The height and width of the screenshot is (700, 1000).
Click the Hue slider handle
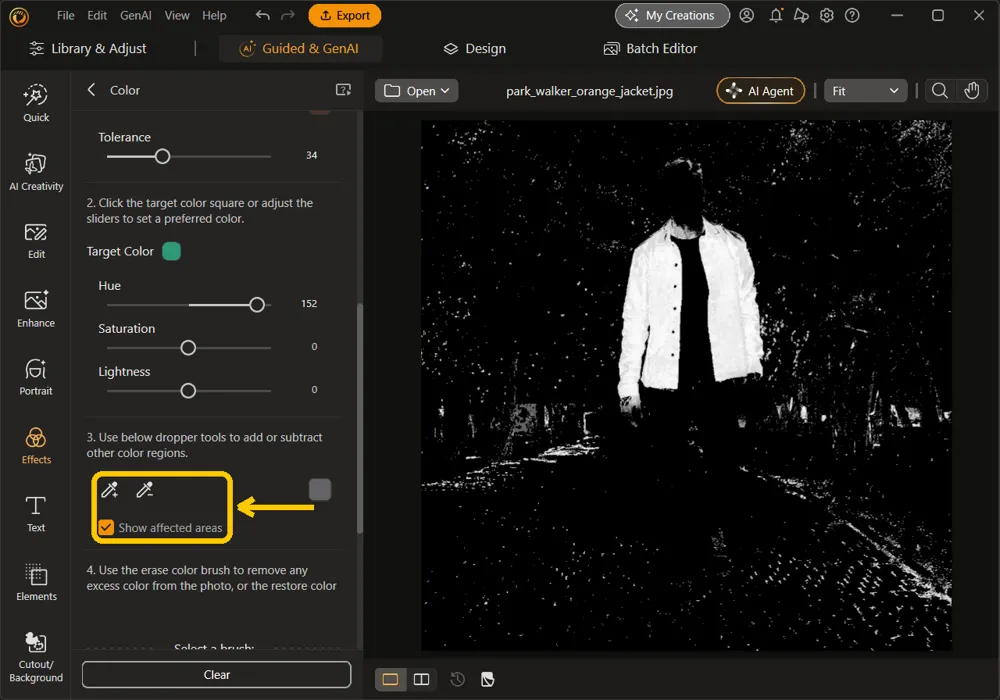[x=257, y=305]
